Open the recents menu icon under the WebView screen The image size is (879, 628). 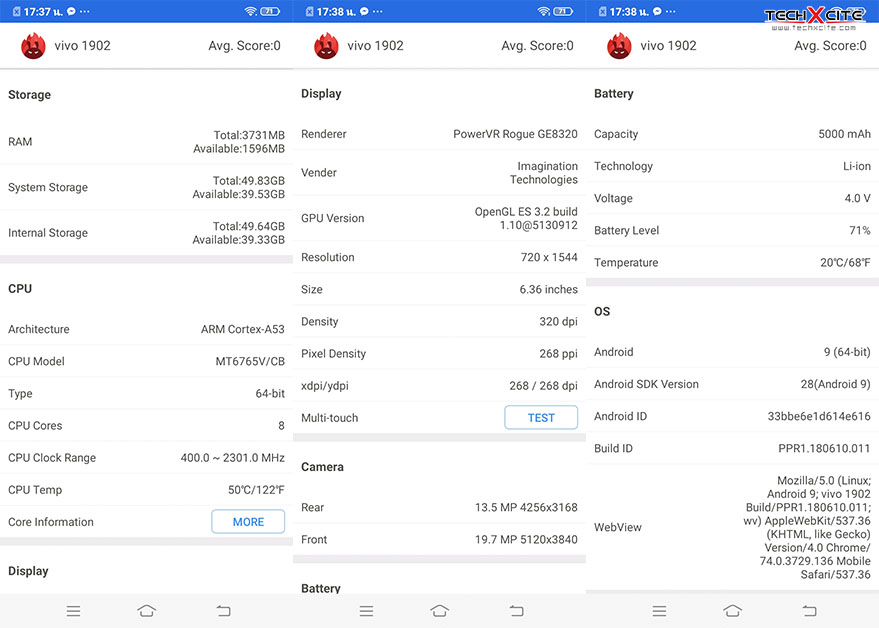[x=659, y=611]
